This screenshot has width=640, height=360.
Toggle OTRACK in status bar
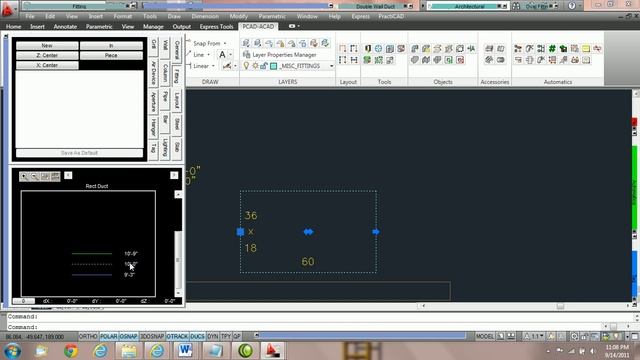tap(177, 336)
